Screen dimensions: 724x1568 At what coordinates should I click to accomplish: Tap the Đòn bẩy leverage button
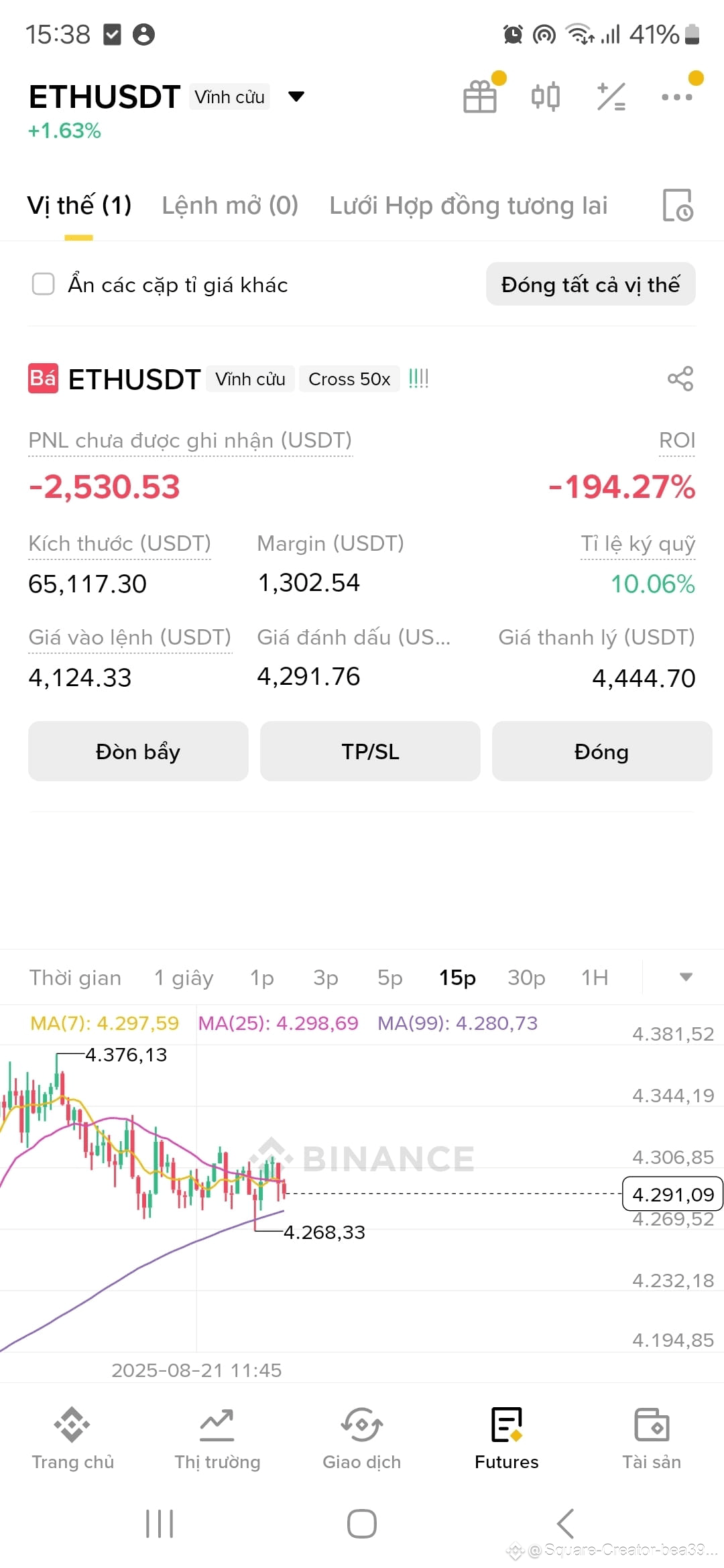tap(138, 751)
